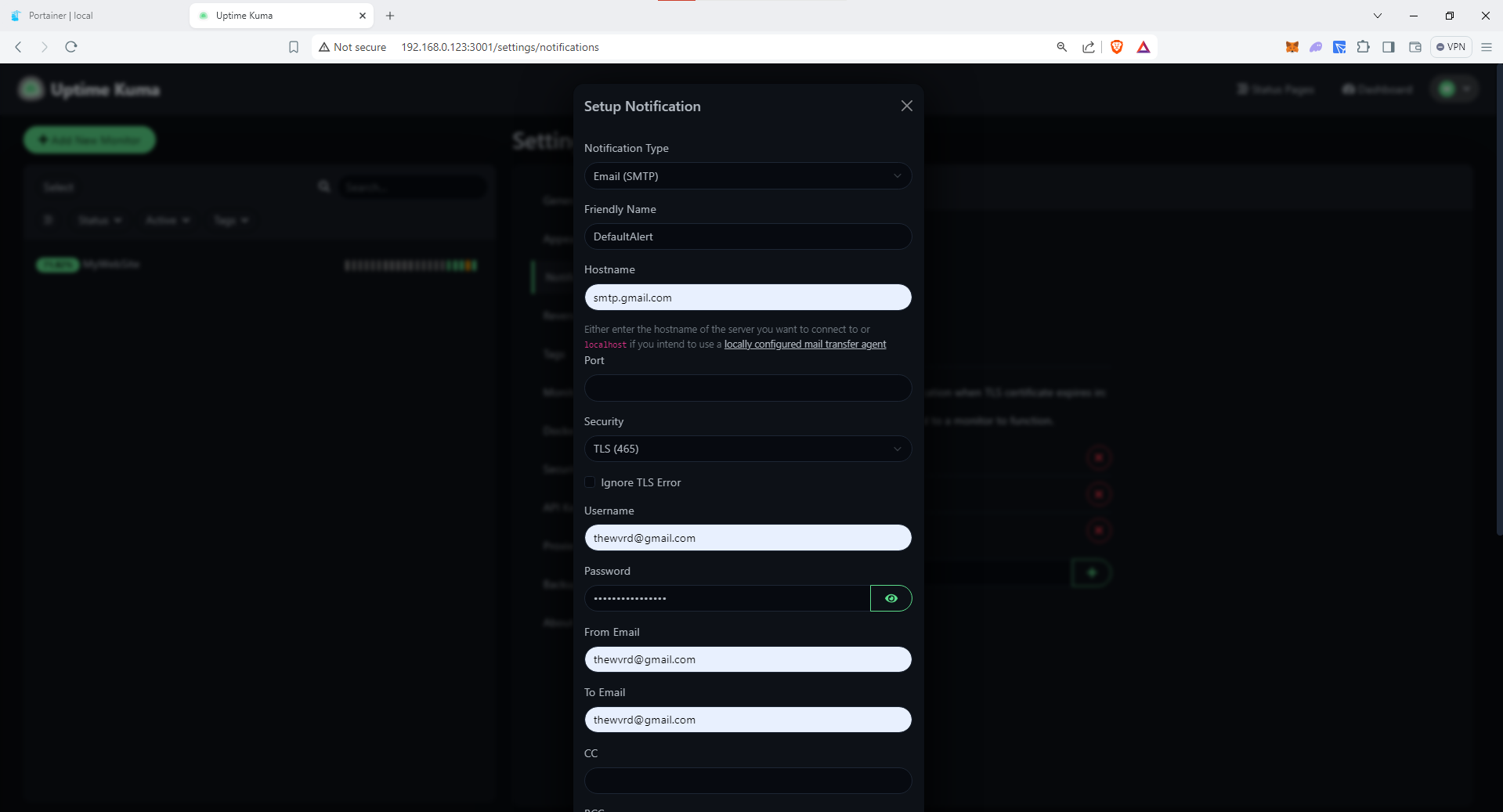
Task: Click the CC input field
Action: [748, 781]
